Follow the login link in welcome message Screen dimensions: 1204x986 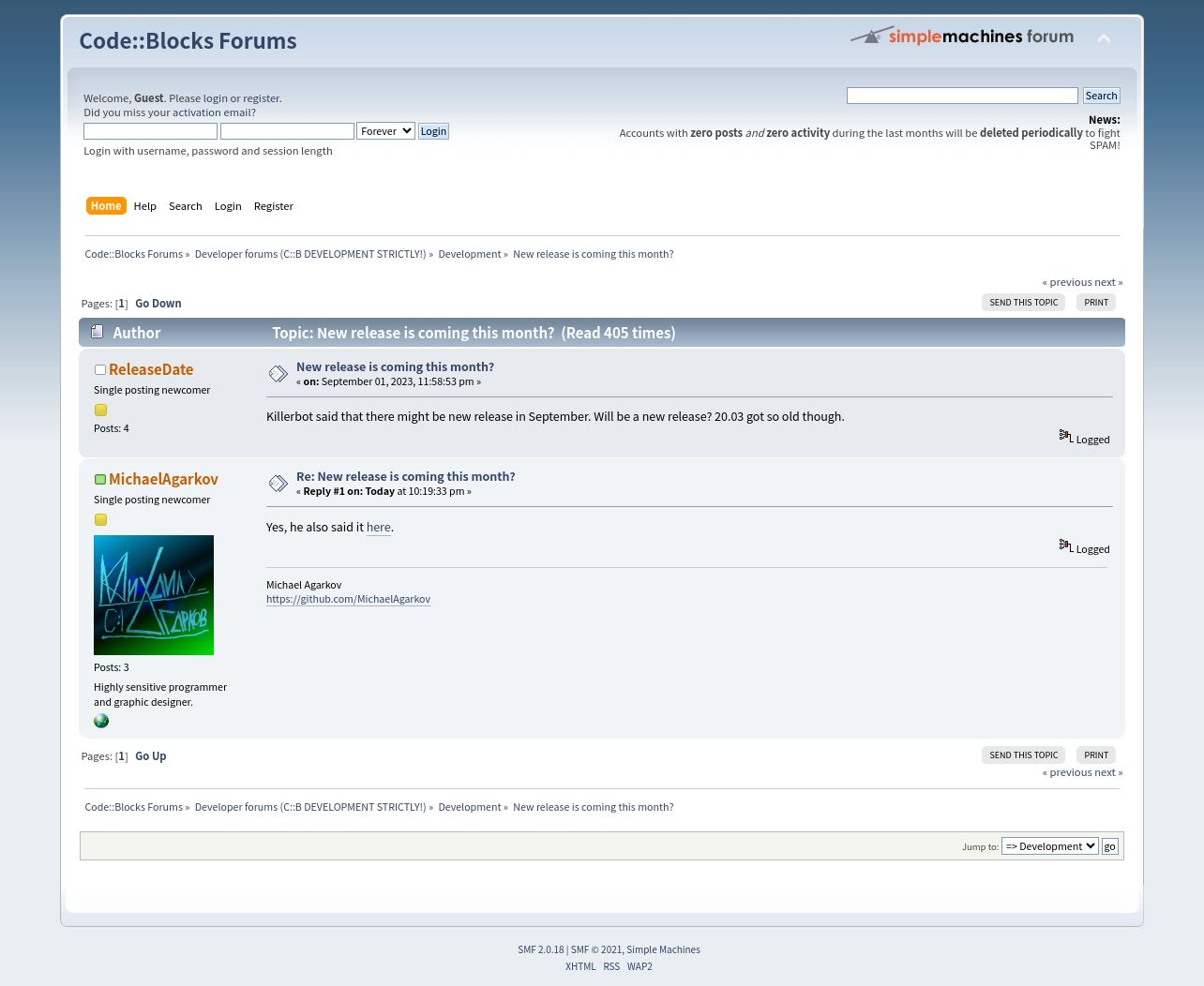216,98
